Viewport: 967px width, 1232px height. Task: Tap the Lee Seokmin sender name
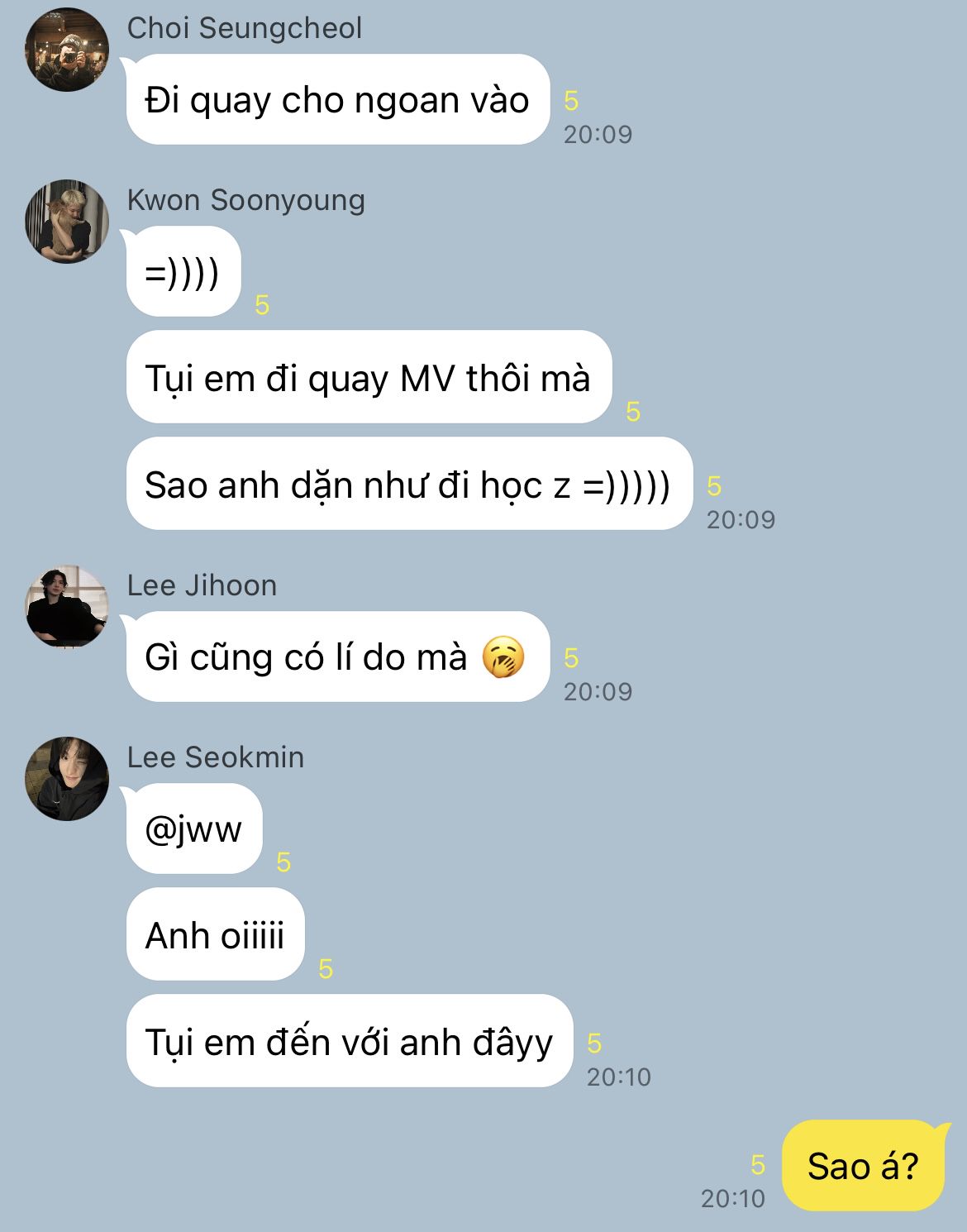coord(216,757)
